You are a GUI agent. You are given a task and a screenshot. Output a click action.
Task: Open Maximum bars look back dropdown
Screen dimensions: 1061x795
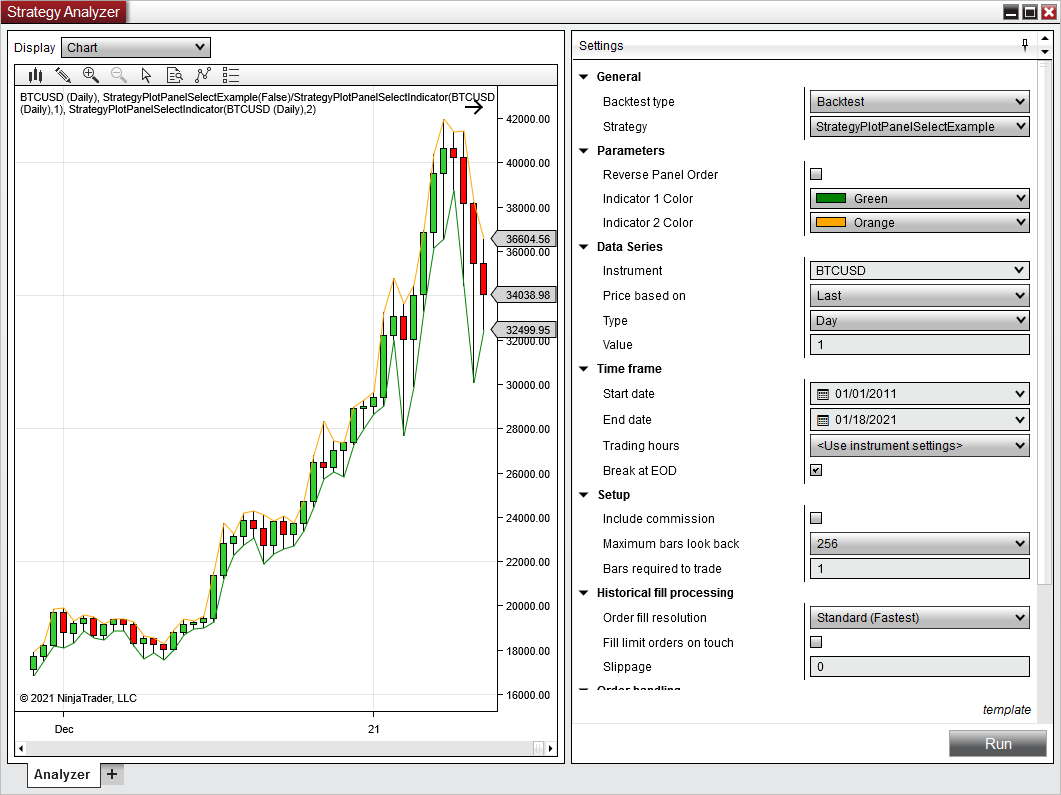920,543
